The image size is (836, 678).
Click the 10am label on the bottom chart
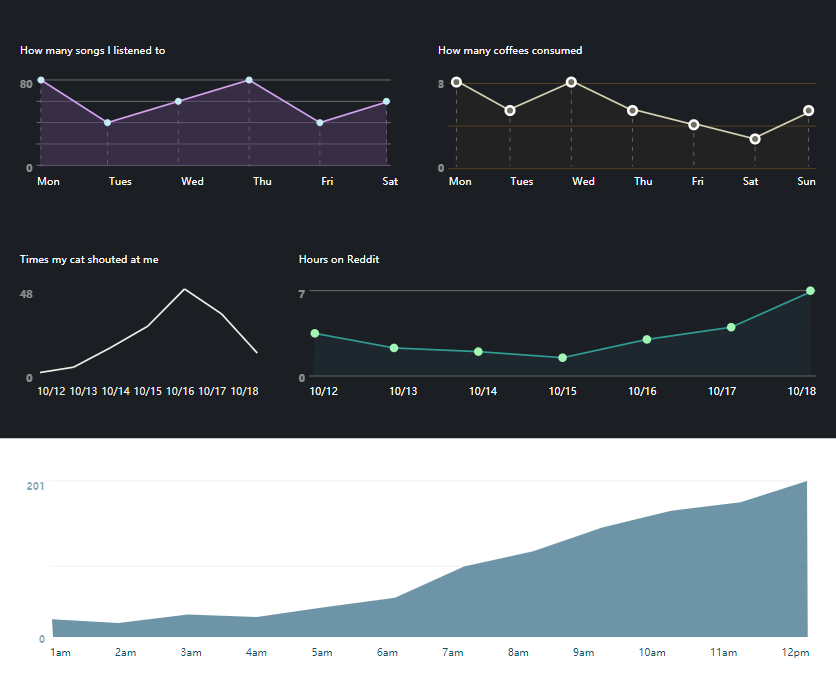(652, 652)
